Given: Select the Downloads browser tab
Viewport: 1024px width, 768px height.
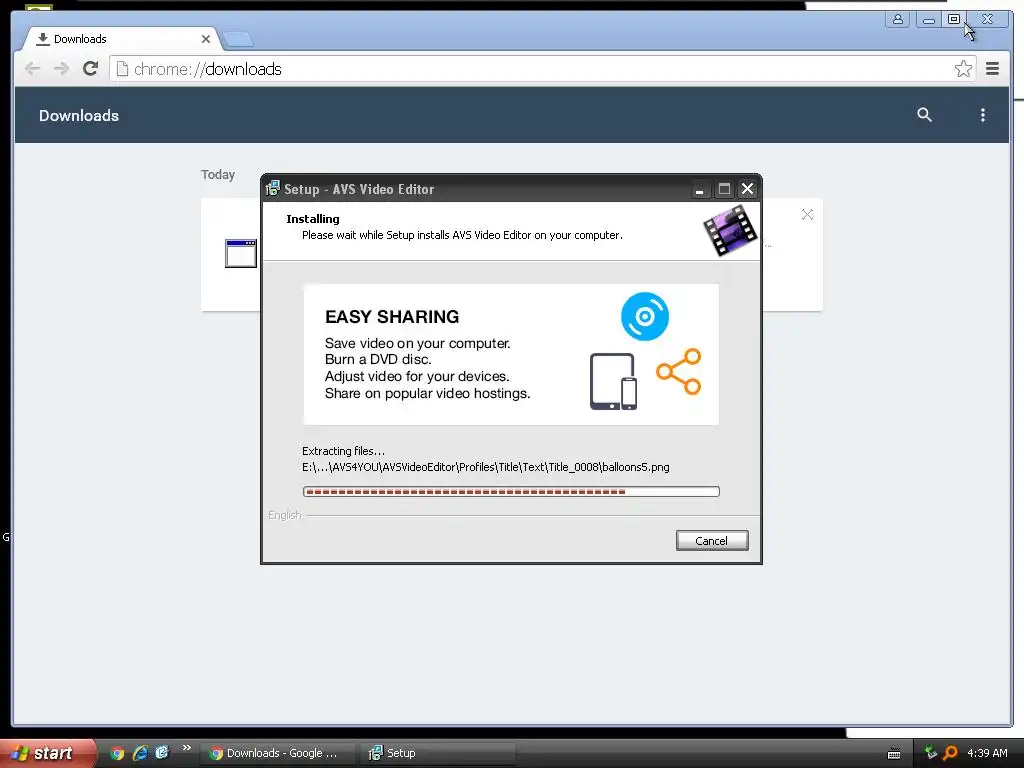Looking at the screenshot, I should click(121, 39).
